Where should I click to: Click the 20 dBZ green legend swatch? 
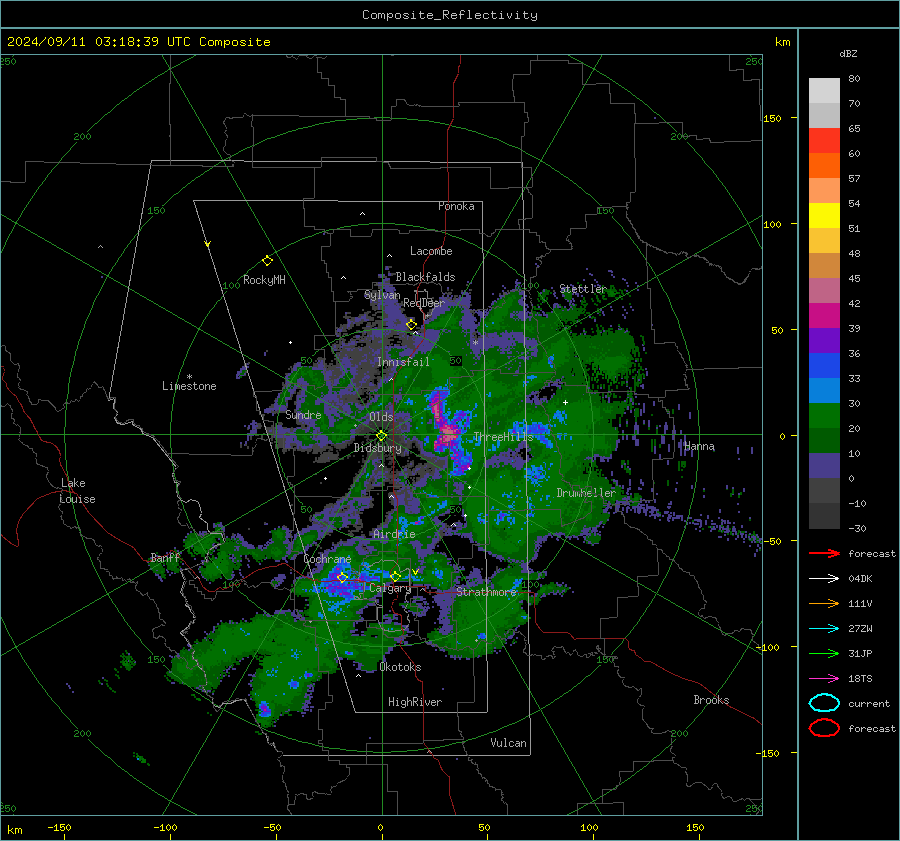pyautogui.click(x=824, y=416)
